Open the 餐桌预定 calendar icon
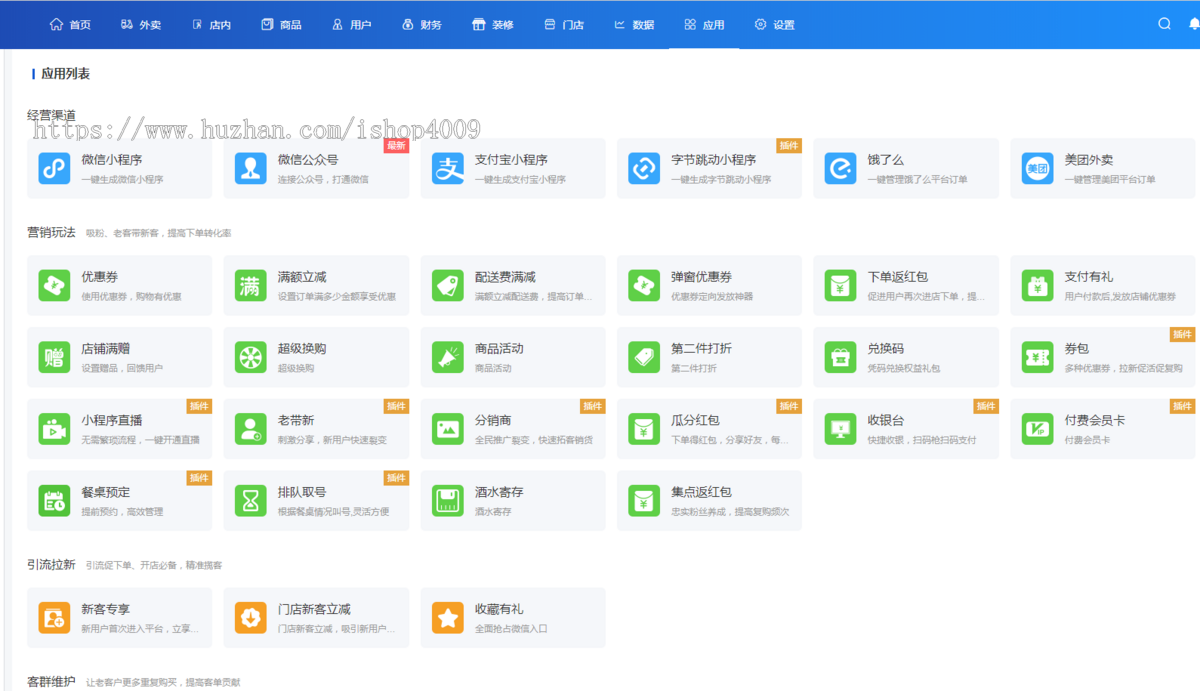 coord(54,501)
